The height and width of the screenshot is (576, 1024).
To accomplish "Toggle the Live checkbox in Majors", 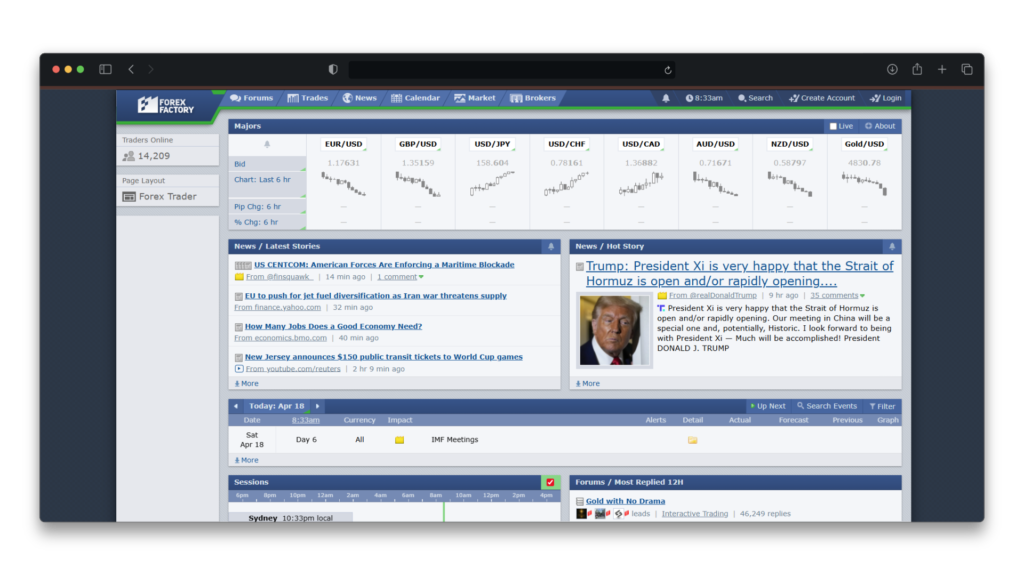I will tap(833, 126).
